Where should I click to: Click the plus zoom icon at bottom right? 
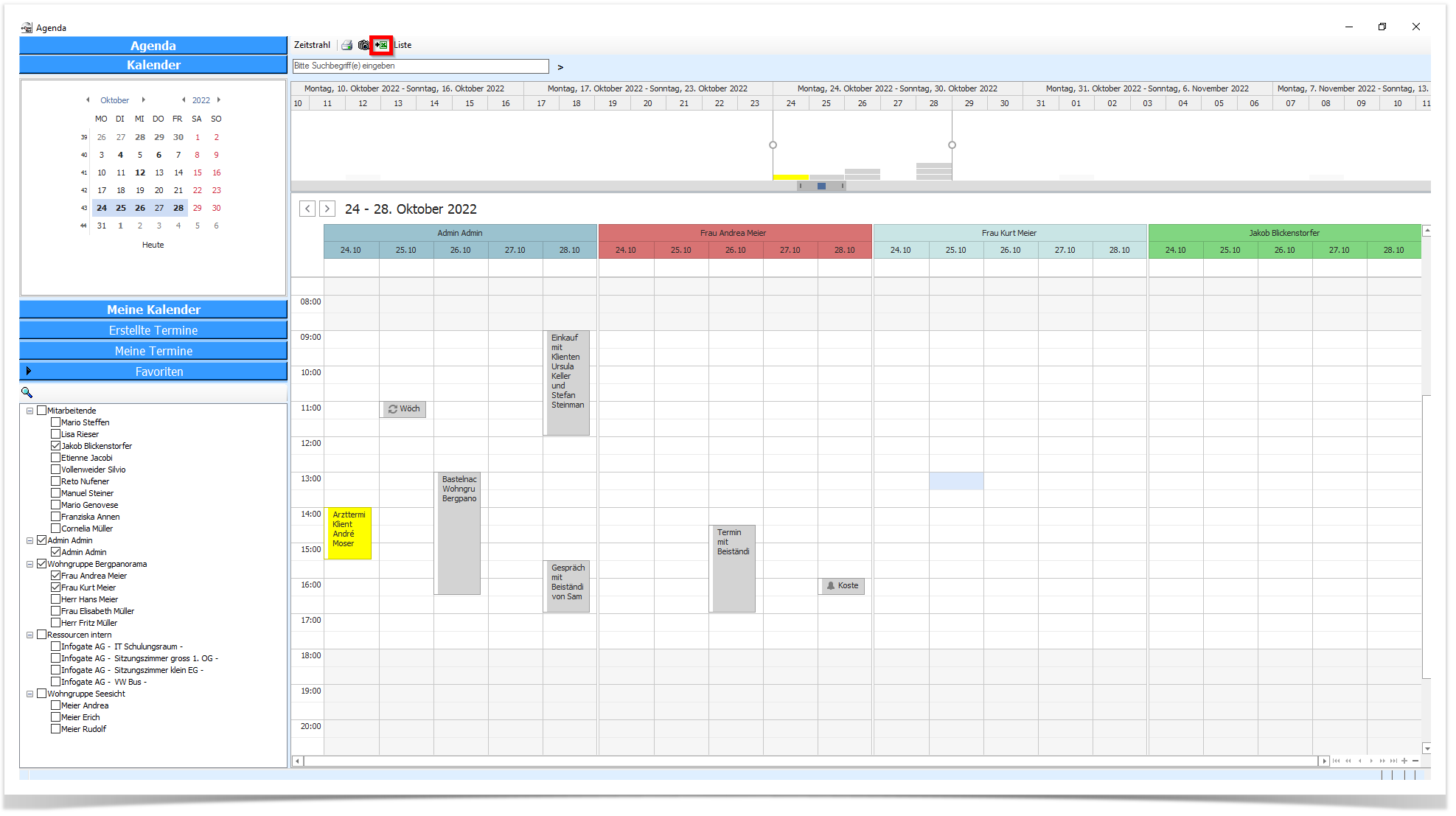click(x=1404, y=761)
